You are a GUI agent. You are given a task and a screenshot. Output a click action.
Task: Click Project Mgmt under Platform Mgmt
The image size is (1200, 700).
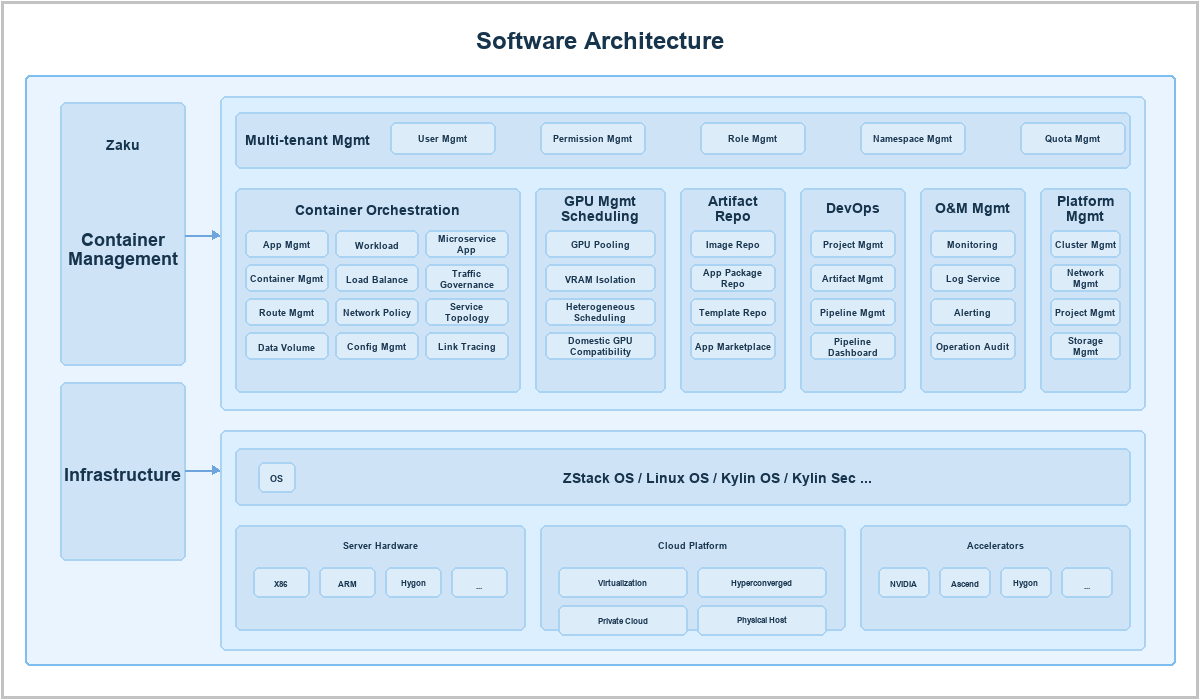pyautogui.click(x=1085, y=313)
